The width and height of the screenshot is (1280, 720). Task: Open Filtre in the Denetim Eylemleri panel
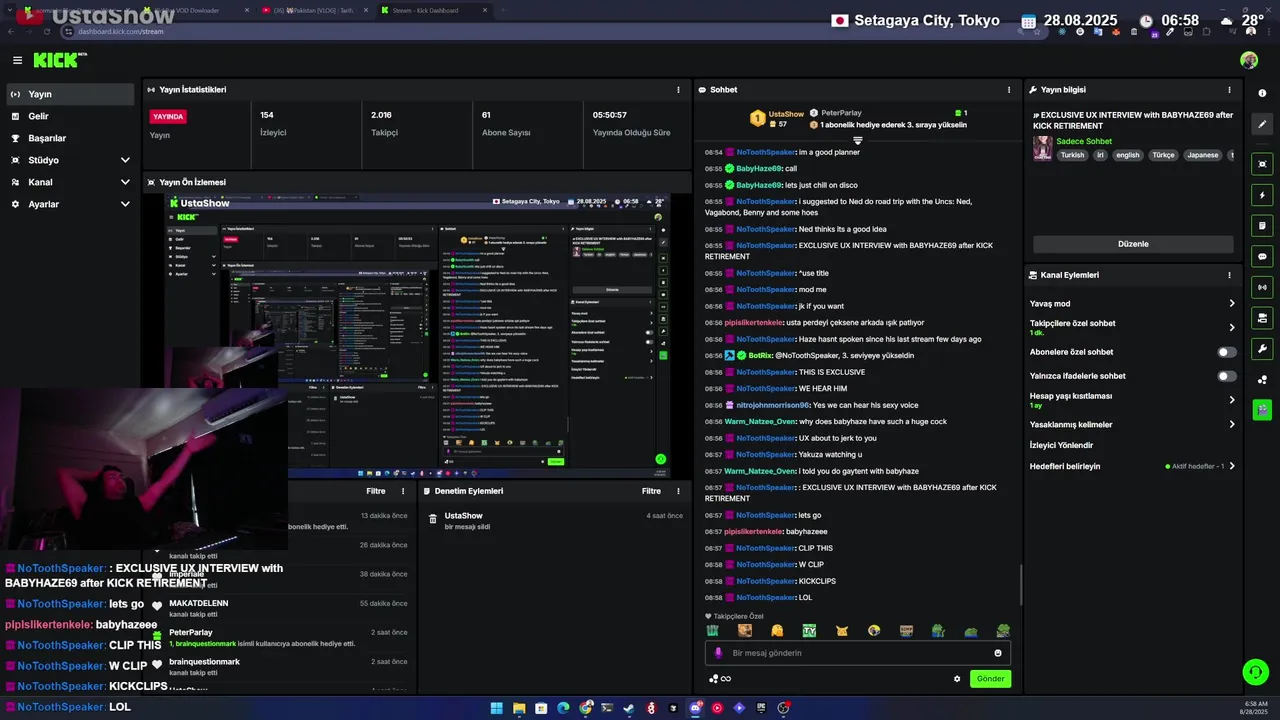[651, 491]
